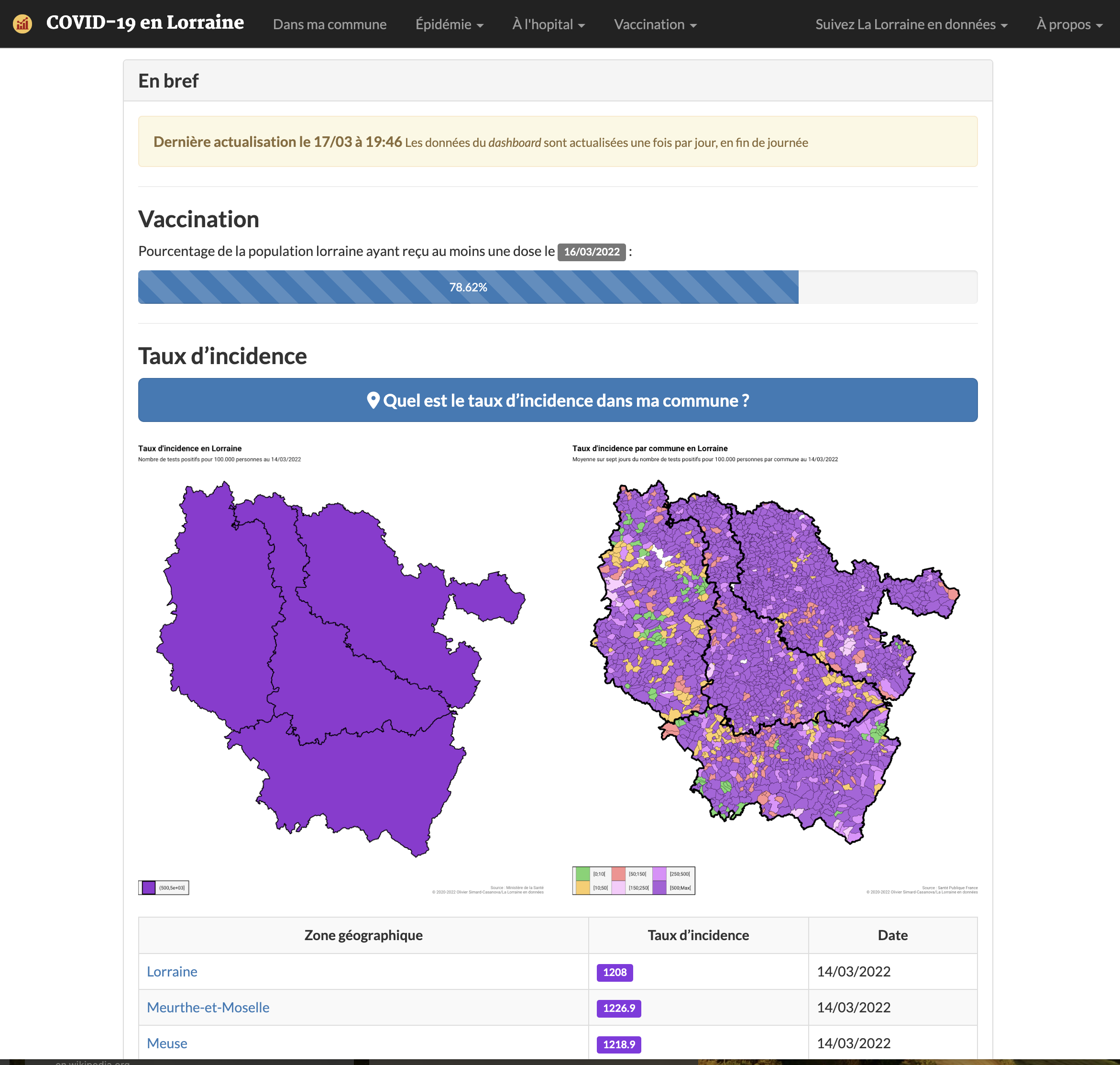The image size is (1120, 1065).
Task: Expand the Épidémie dropdown menu
Action: tap(450, 24)
